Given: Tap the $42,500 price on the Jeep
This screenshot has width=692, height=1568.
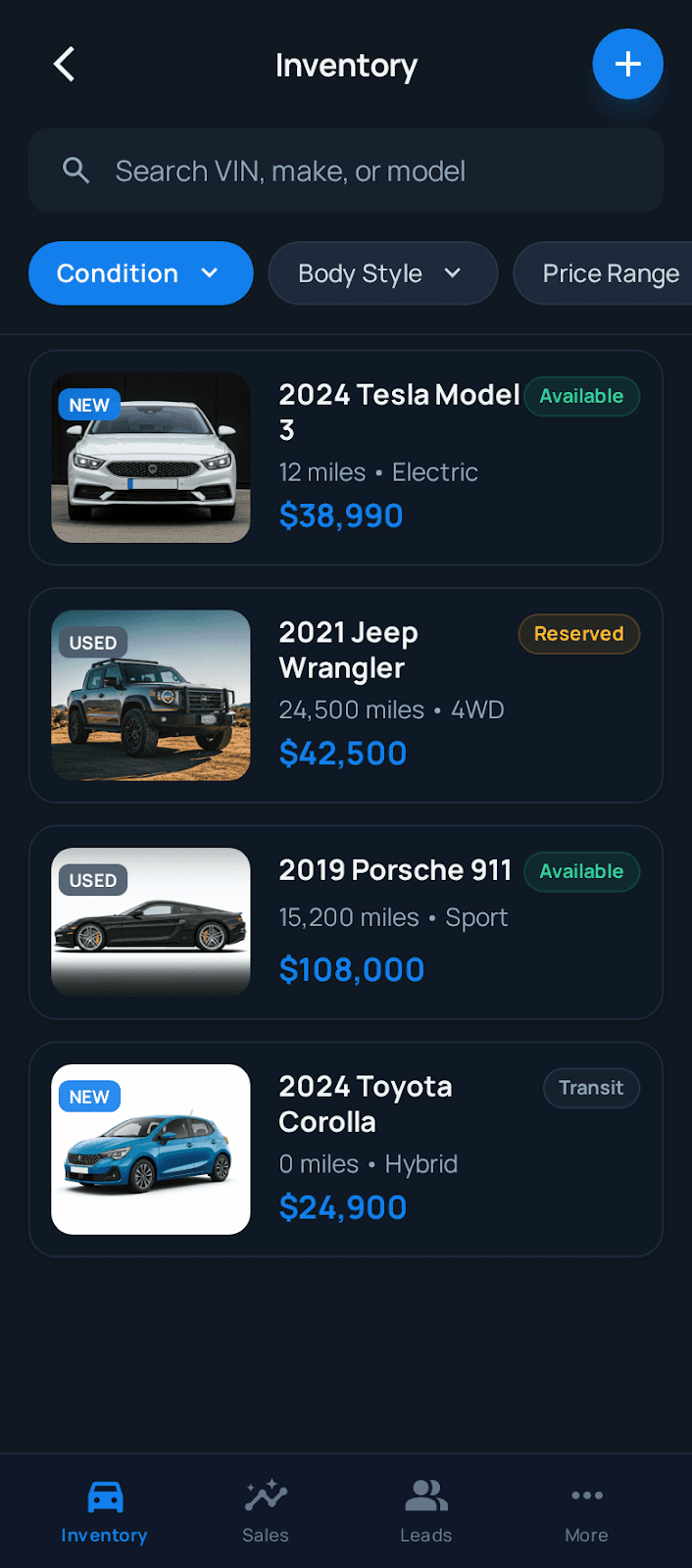Looking at the screenshot, I should coord(343,753).
